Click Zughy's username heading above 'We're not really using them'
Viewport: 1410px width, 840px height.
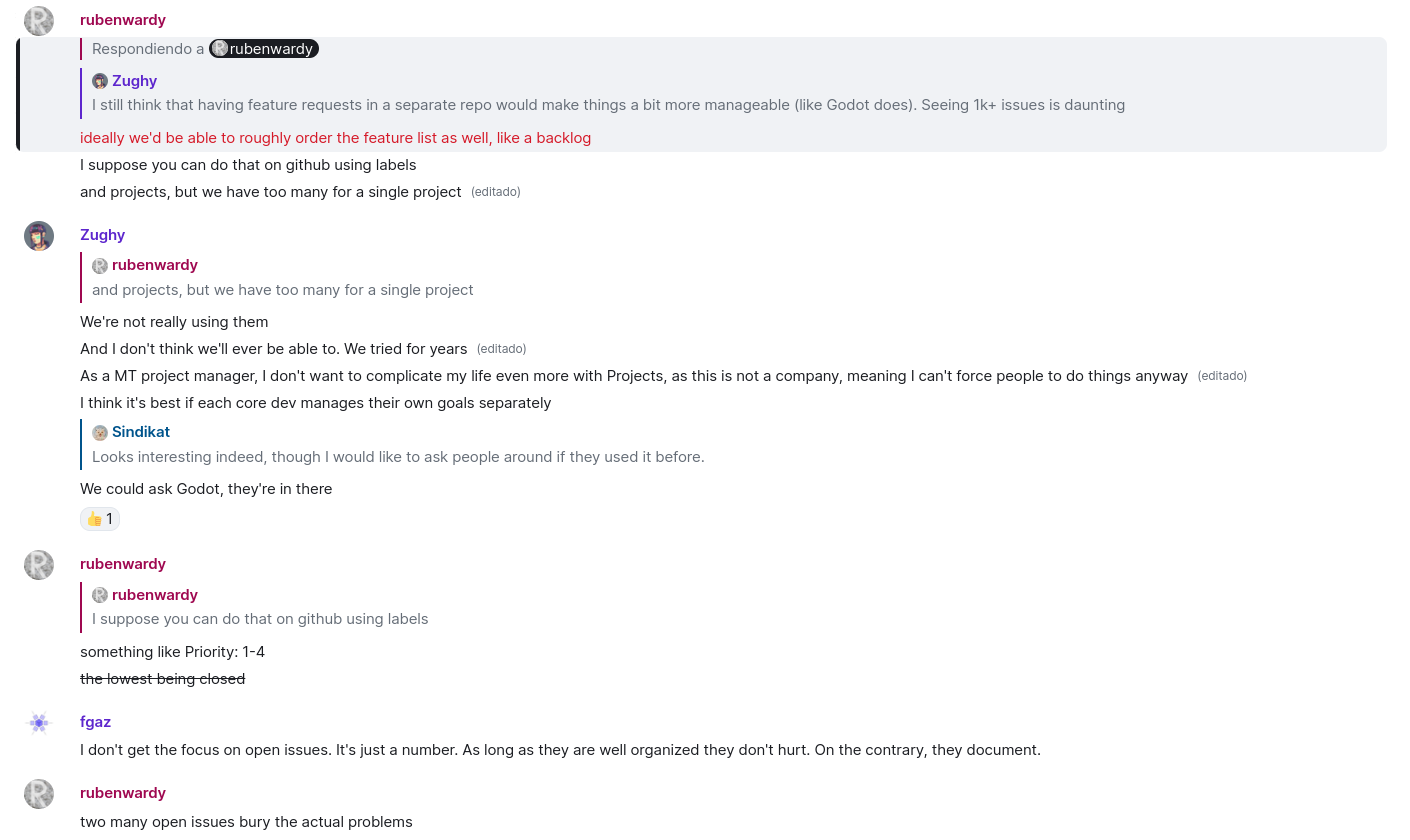click(x=102, y=235)
